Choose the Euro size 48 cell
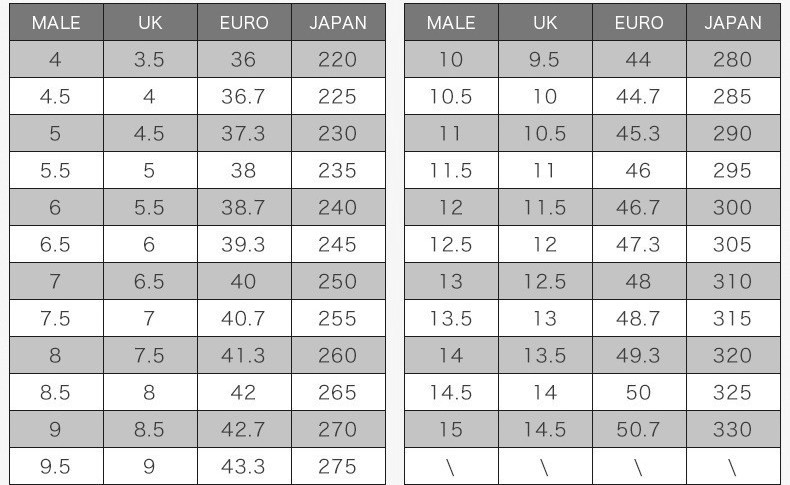Viewport: 790px width, 485px height. click(x=638, y=282)
